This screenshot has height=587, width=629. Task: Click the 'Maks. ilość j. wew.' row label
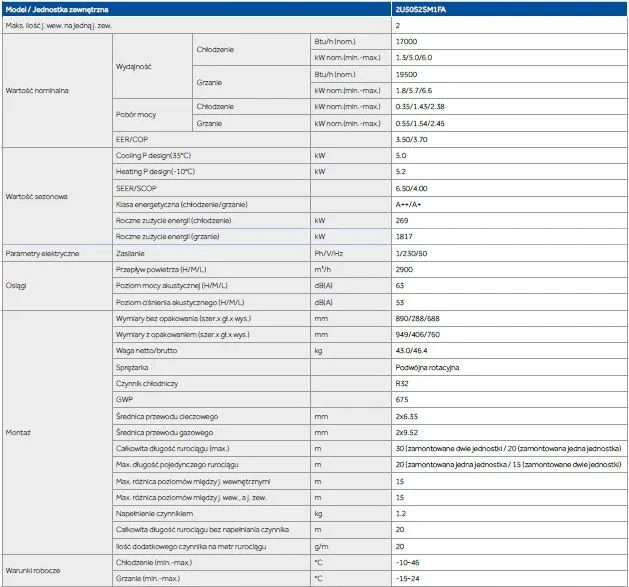click(59, 26)
